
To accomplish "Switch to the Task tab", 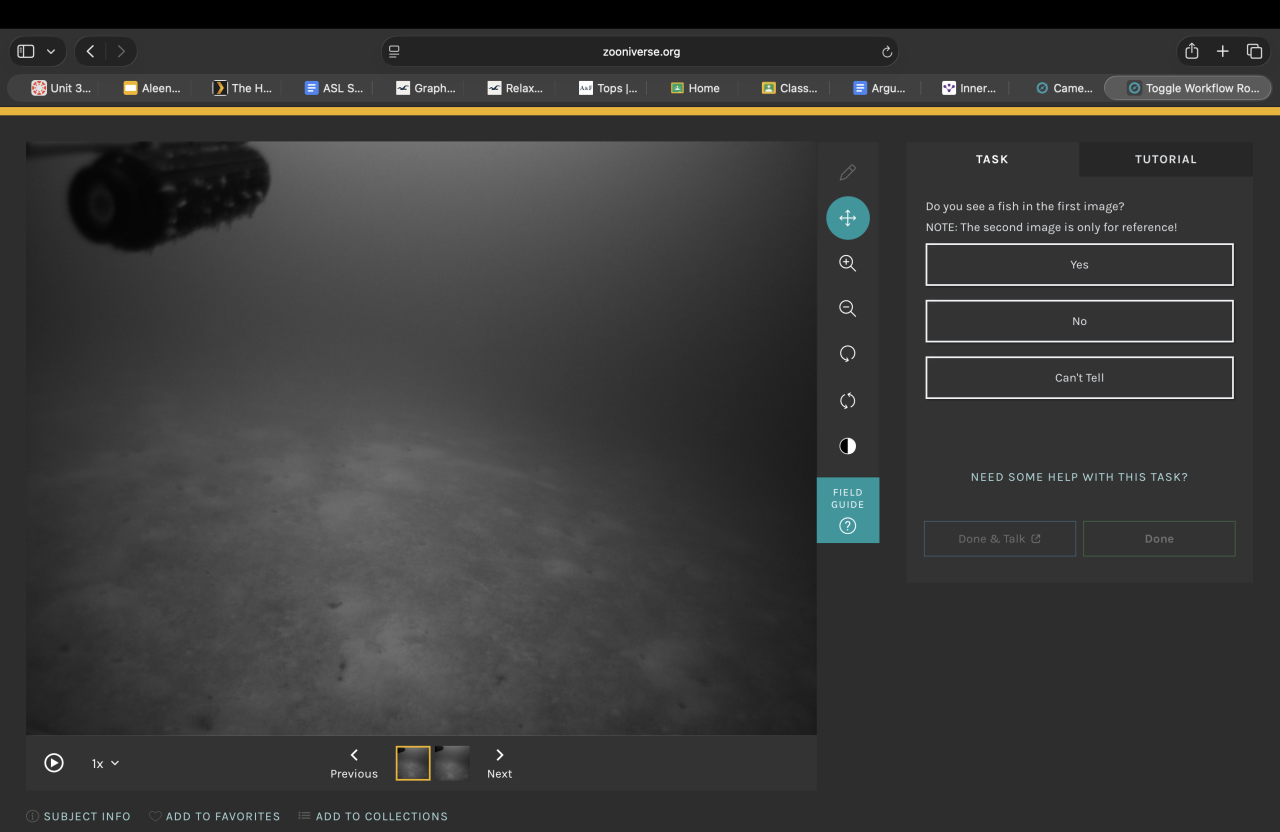I will tap(992, 159).
